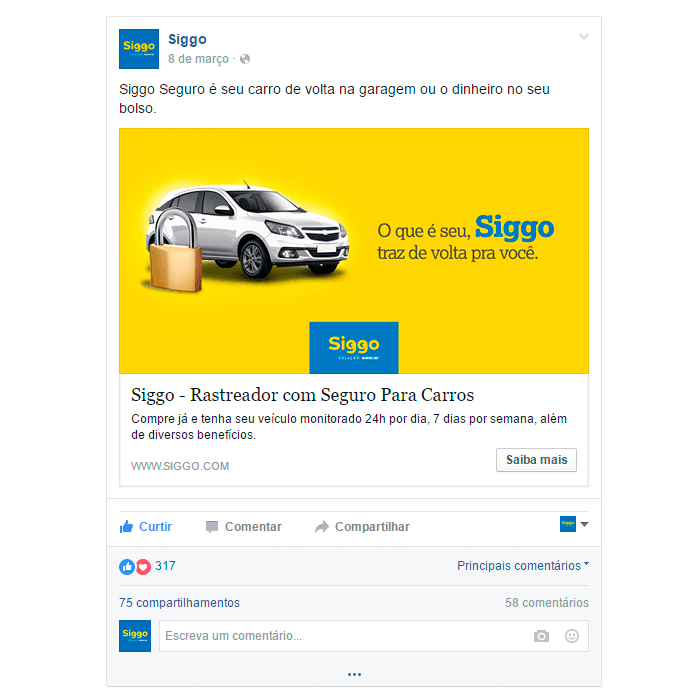The height and width of the screenshot is (700, 700).
Task: Click the red heart reaction icon
Action: [143, 567]
